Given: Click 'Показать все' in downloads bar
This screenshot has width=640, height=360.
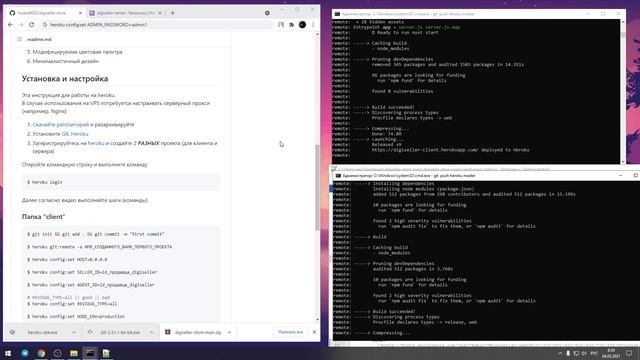Looking at the screenshot, I should 291,332.
